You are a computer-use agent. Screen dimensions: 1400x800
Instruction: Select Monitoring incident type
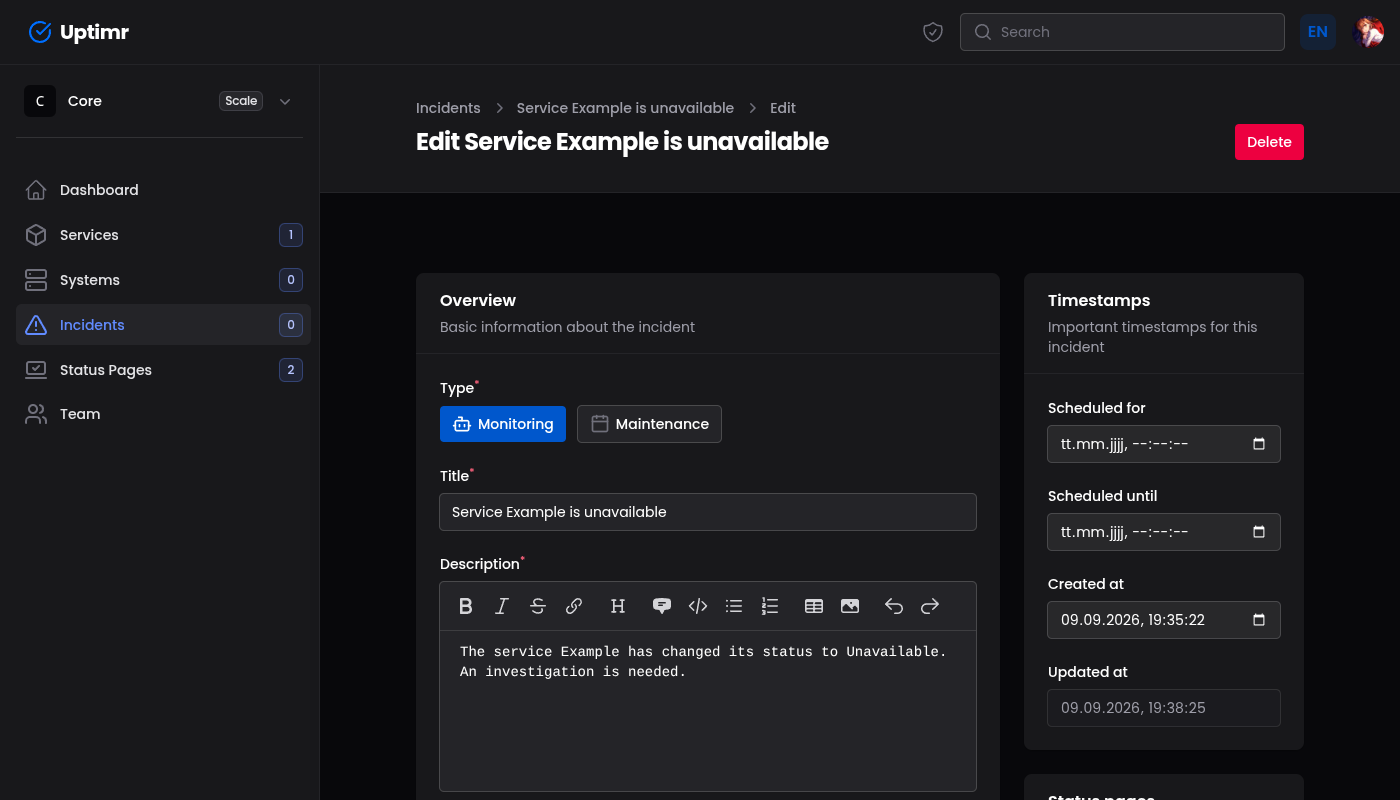pyautogui.click(x=503, y=424)
